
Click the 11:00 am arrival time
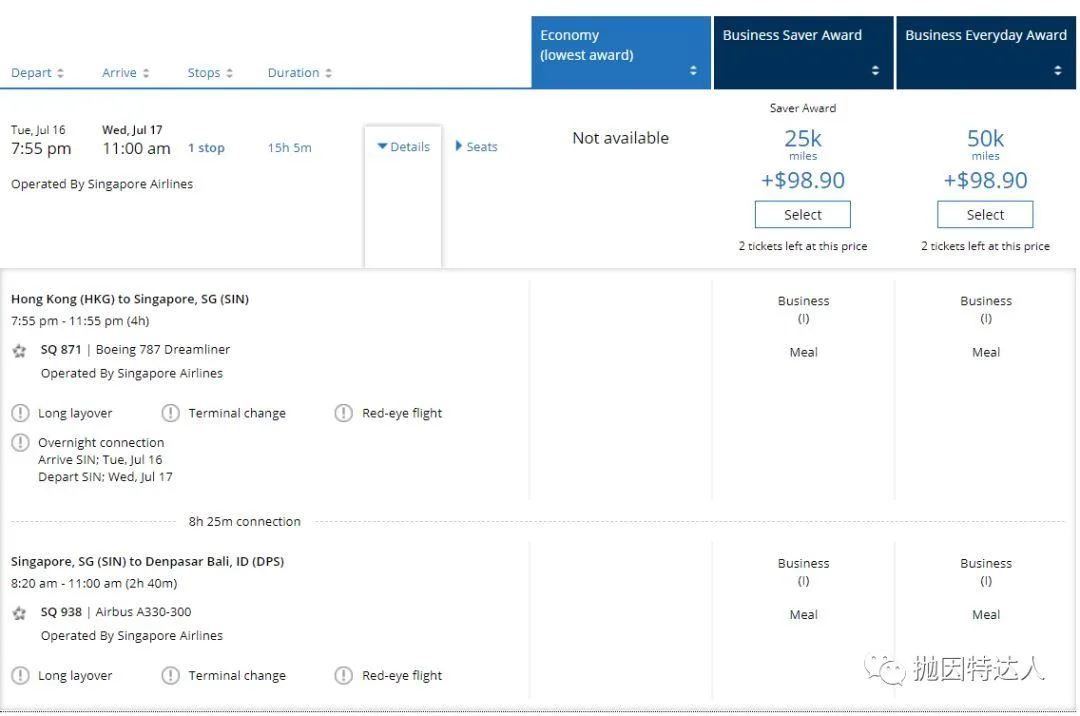tap(136, 149)
